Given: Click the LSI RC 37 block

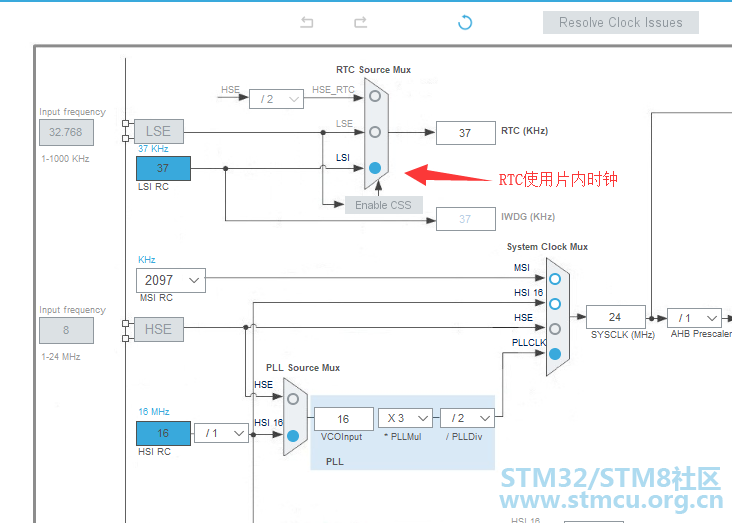Looking at the screenshot, I should pos(163,168).
